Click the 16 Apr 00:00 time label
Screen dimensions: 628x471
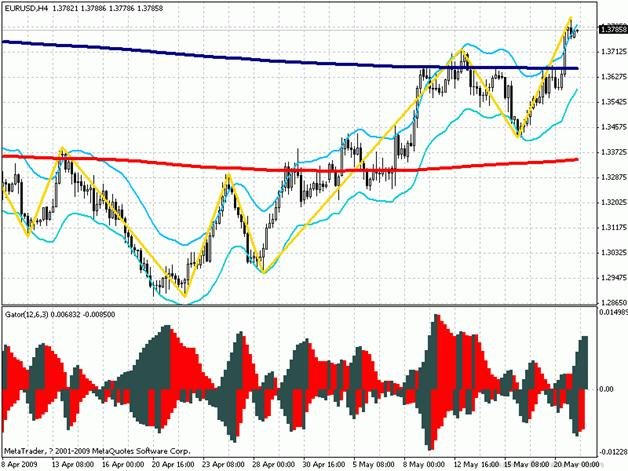pyautogui.click(x=123, y=465)
